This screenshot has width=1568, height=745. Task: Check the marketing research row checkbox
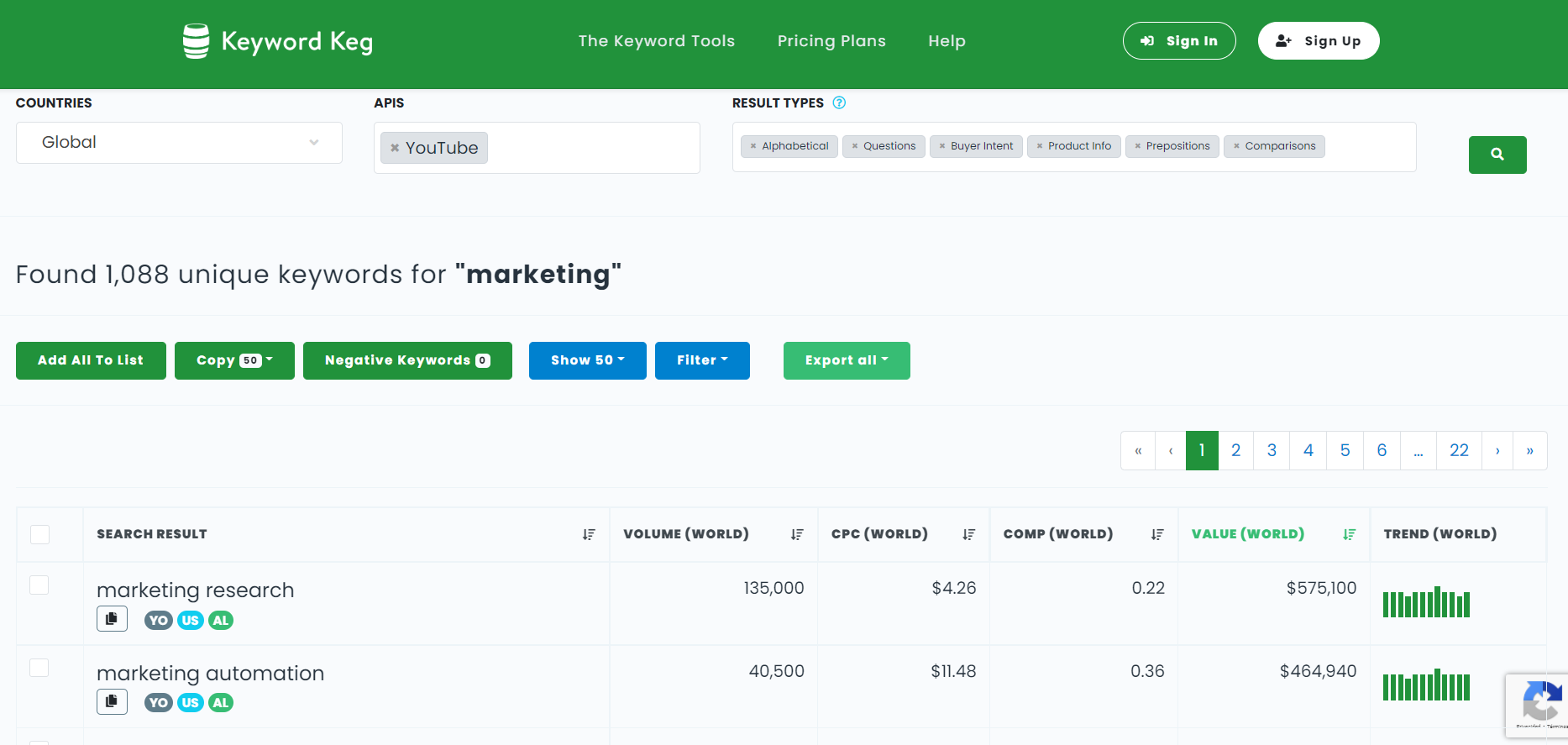click(x=39, y=585)
